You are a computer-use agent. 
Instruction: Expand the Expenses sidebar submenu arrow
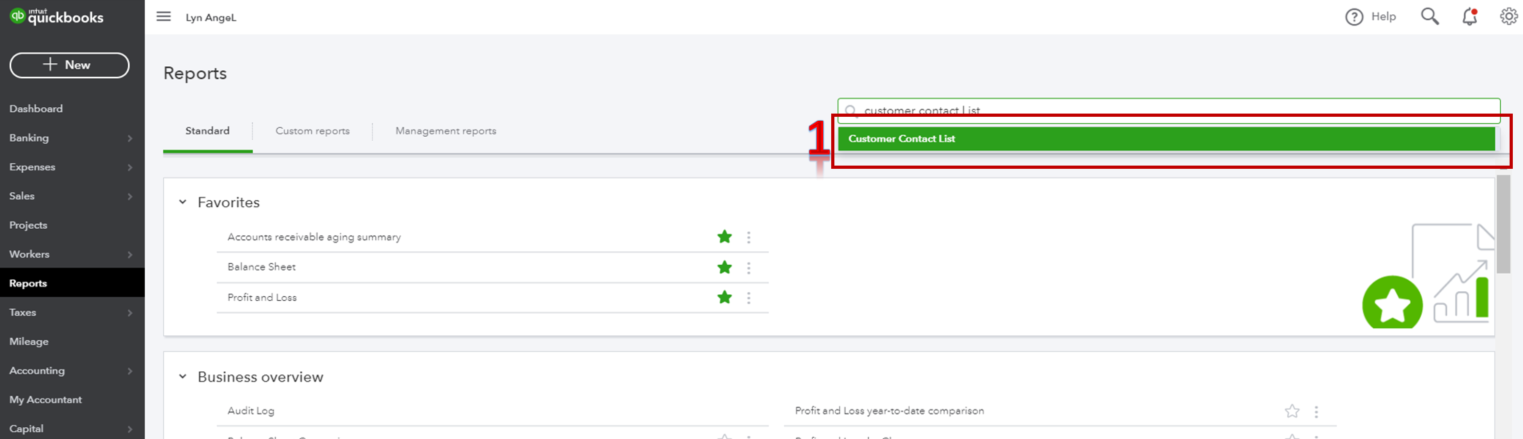(x=130, y=167)
